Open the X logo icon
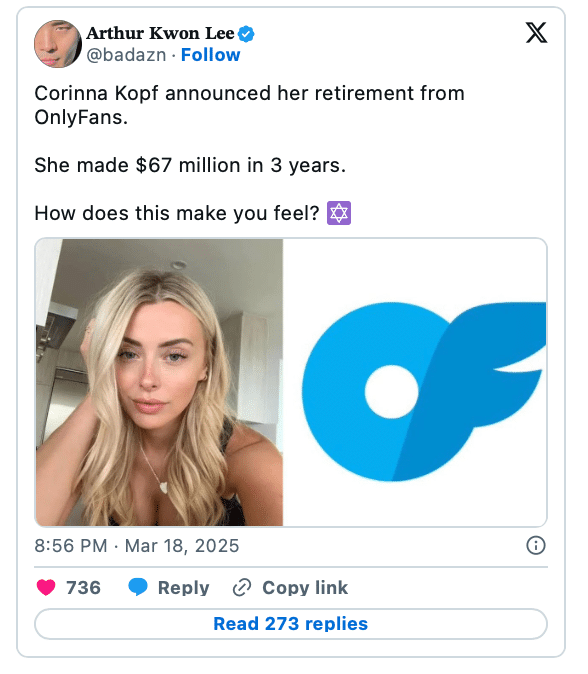 [536, 33]
